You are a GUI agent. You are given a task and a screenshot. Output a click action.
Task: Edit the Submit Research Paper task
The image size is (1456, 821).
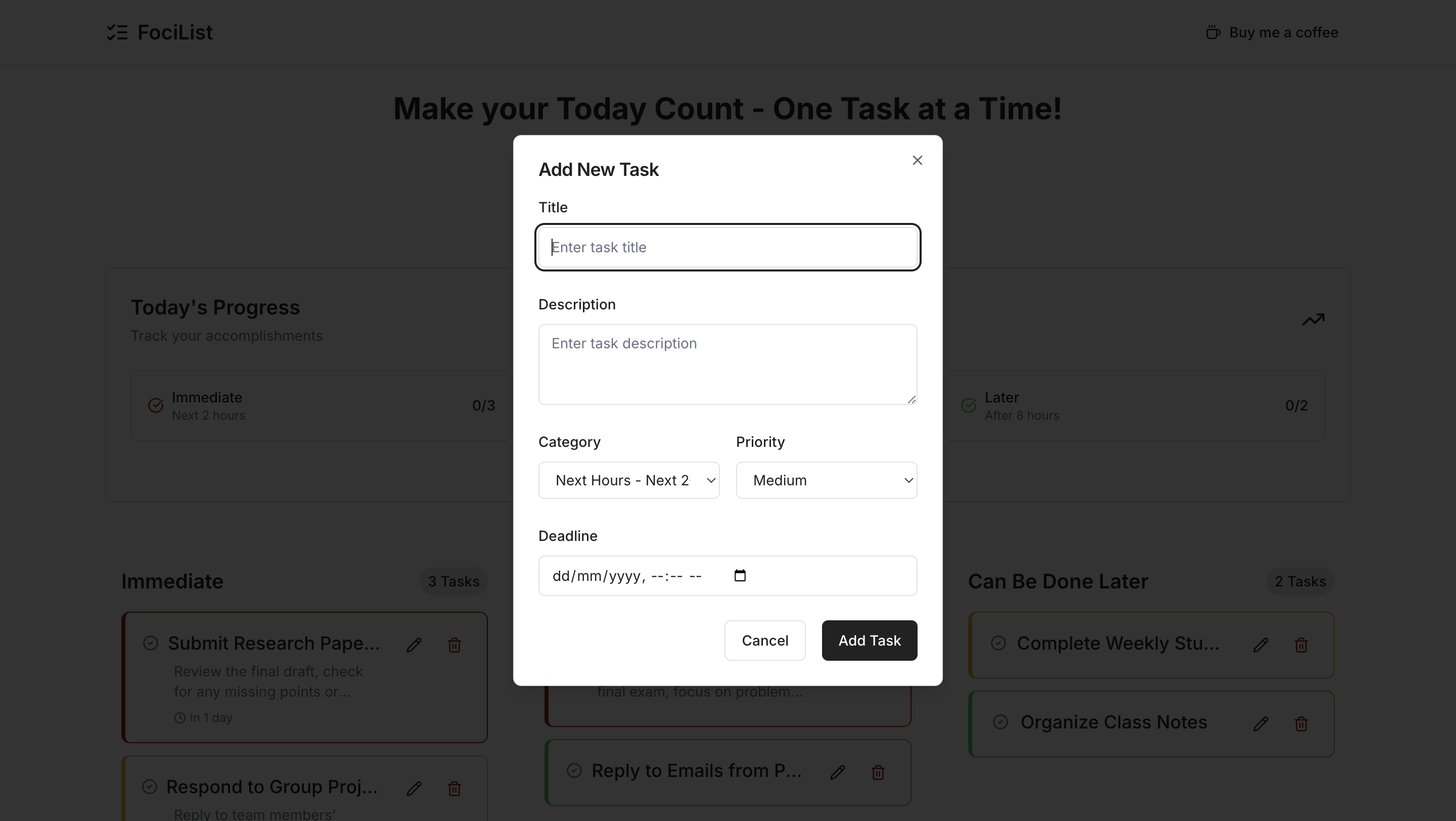[414, 645]
